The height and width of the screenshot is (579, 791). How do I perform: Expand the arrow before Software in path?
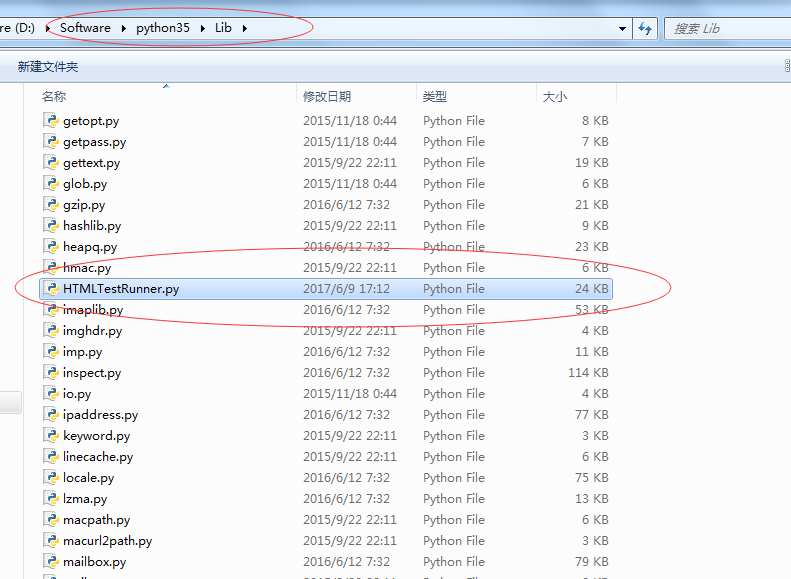(x=48, y=28)
